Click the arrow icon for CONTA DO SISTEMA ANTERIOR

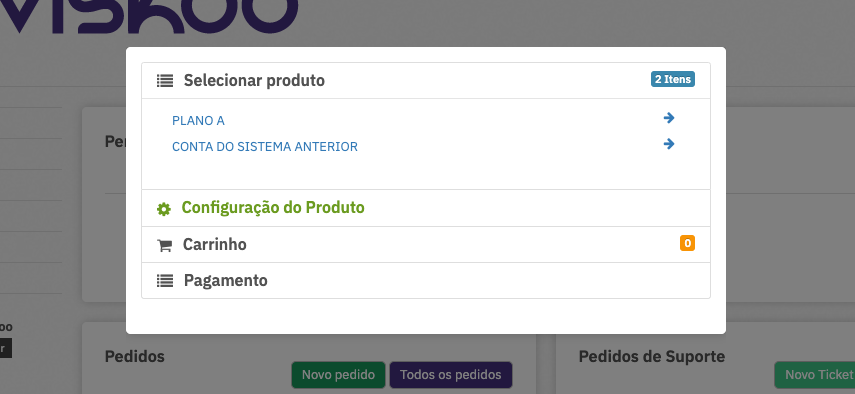coord(669,144)
